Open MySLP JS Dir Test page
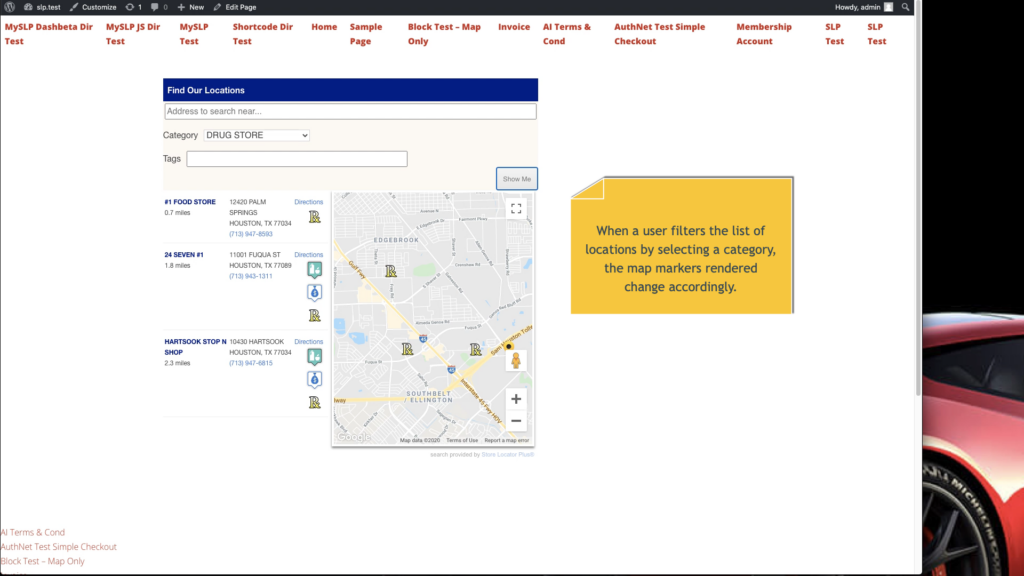This screenshot has height=576, width=1024. coord(133,34)
